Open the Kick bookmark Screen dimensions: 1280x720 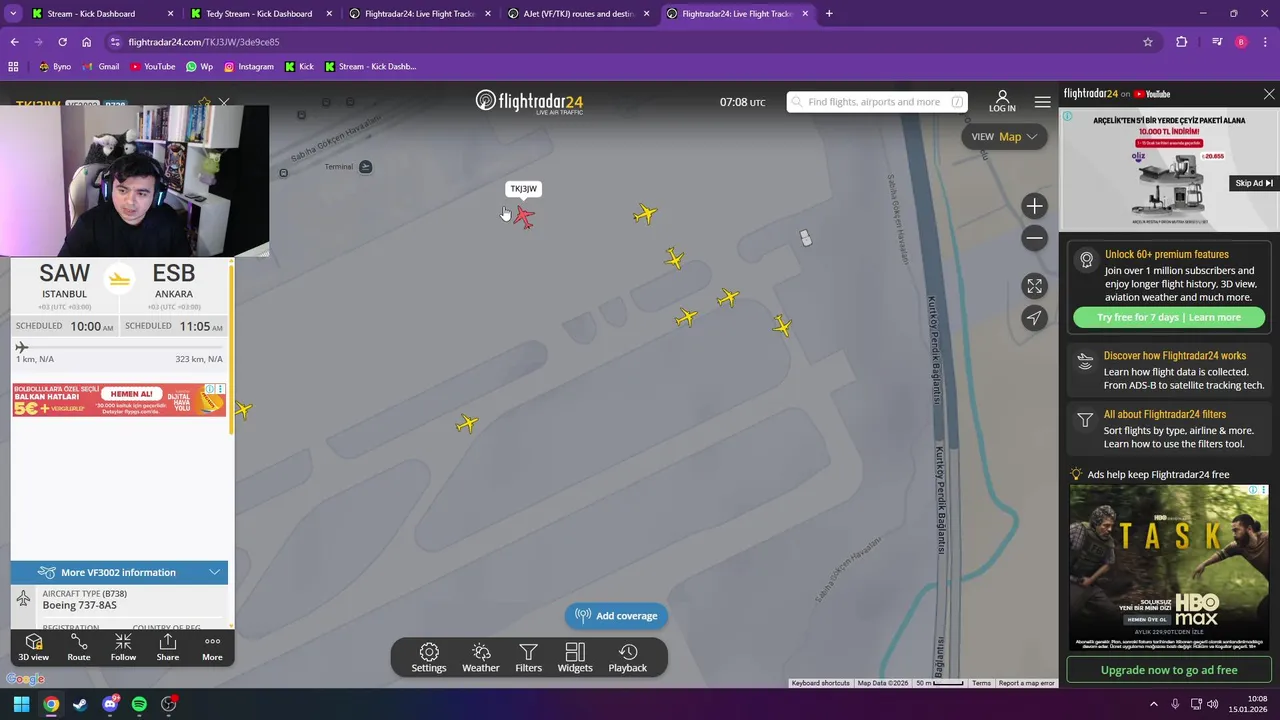(x=299, y=66)
